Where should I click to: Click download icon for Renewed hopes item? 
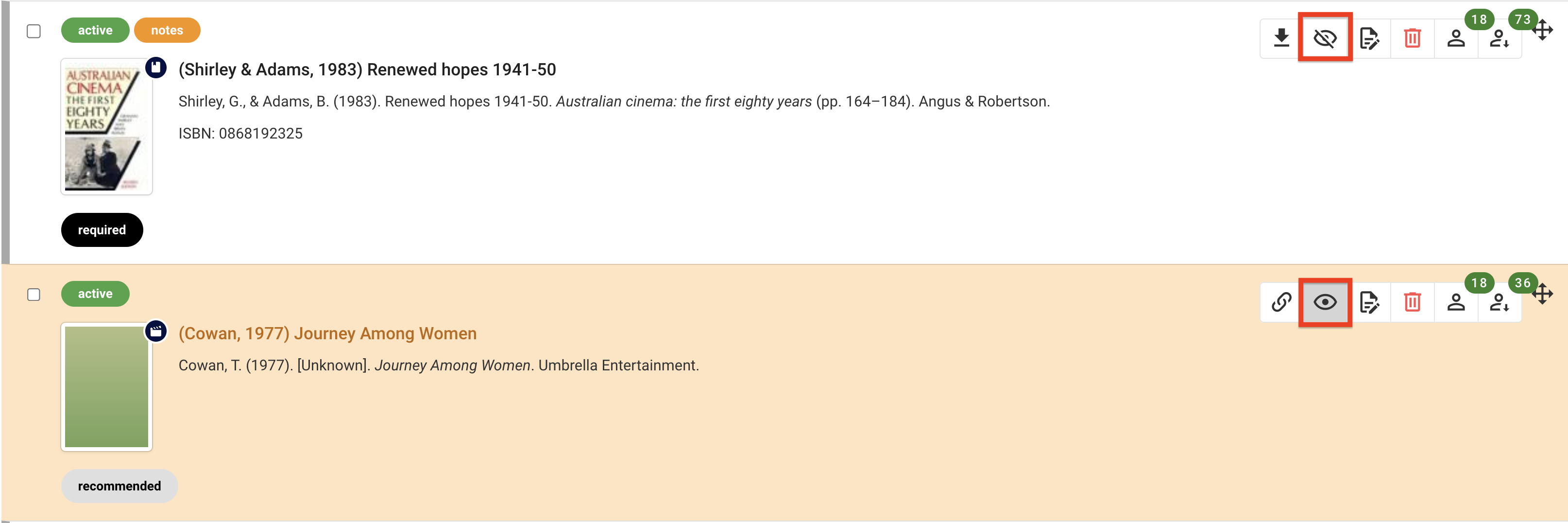coord(1281,38)
